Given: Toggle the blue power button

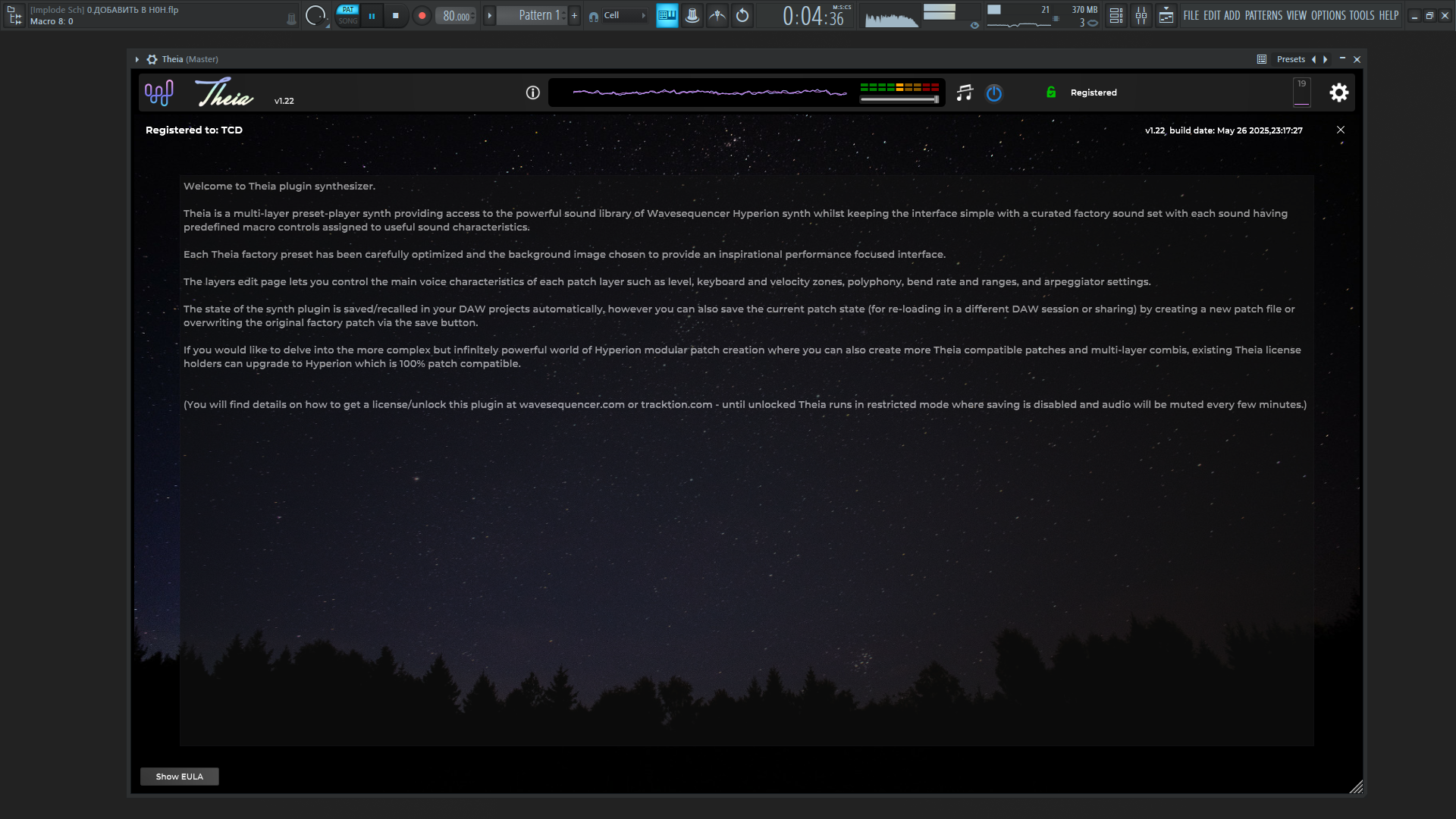Looking at the screenshot, I should (x=993, y=93).
